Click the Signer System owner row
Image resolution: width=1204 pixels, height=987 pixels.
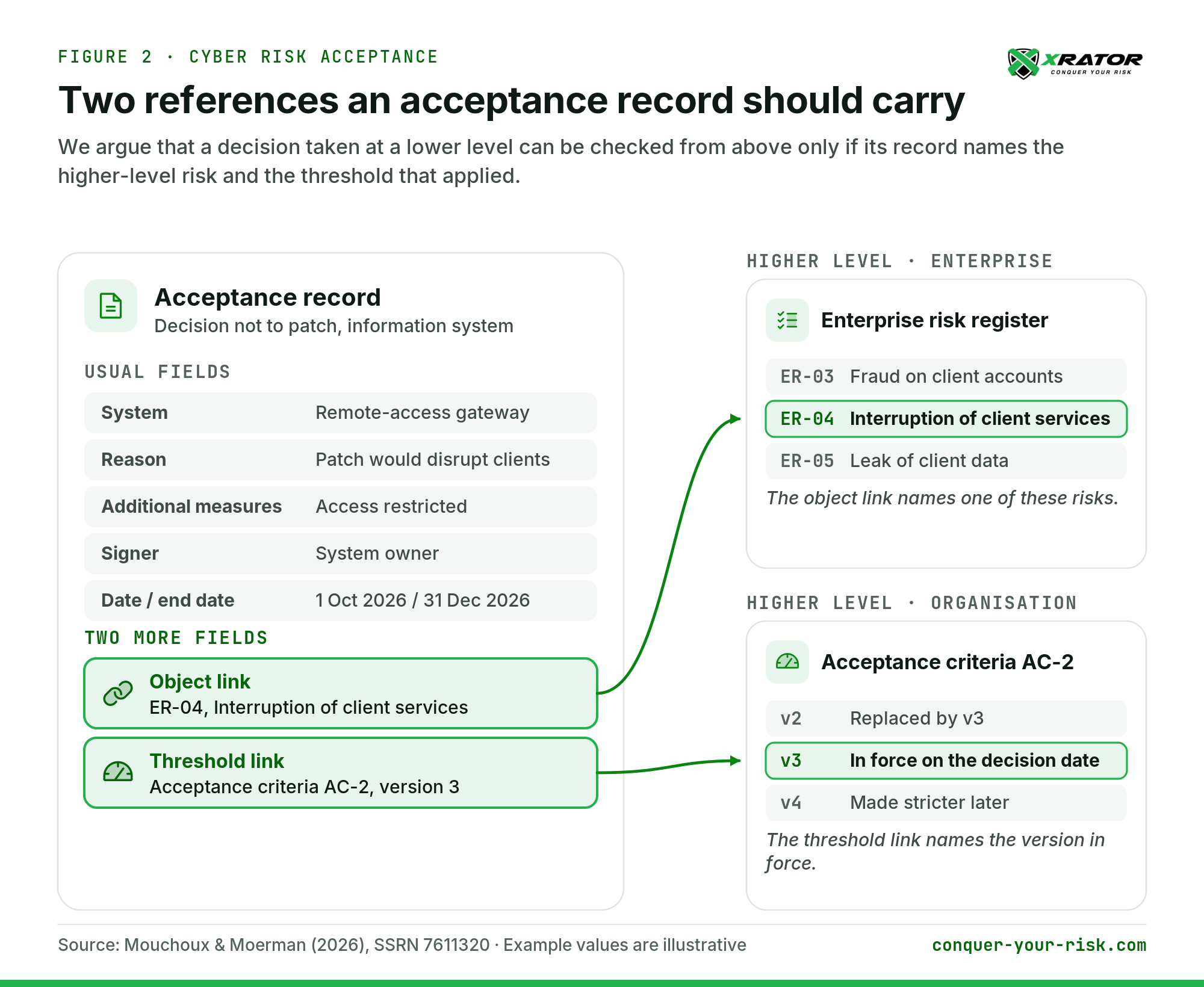click(x=341, y=554)
